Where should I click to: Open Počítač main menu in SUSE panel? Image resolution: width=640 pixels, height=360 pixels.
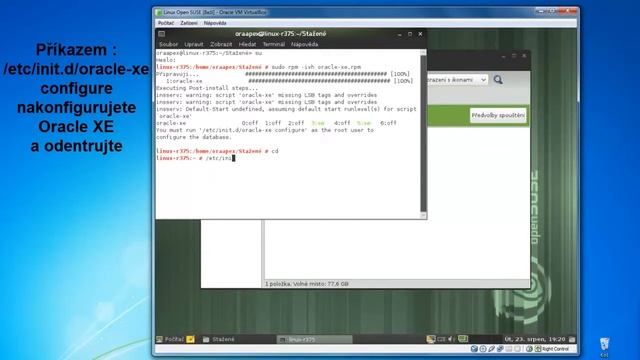coord(171,339)
